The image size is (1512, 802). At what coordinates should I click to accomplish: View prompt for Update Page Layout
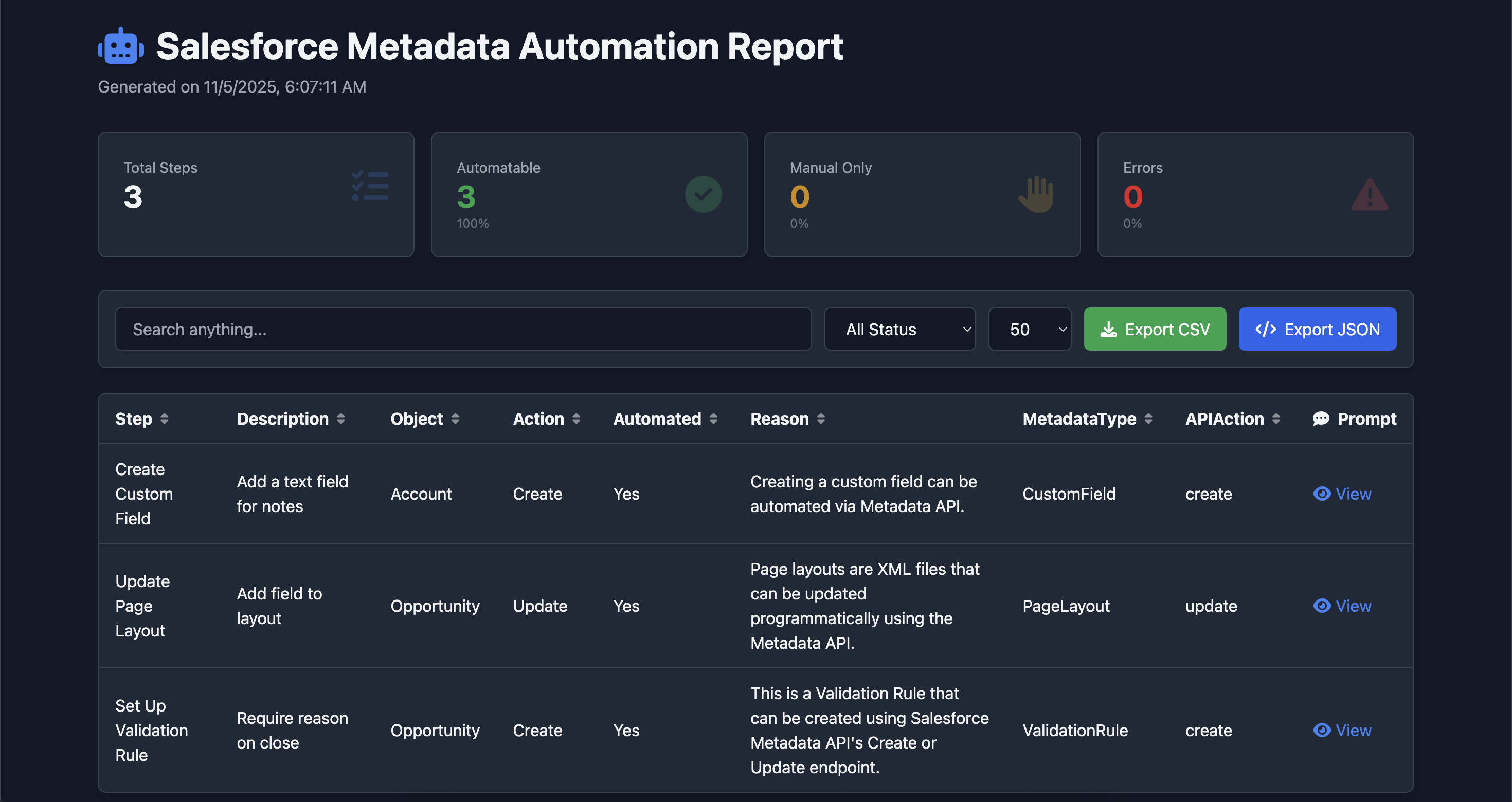pos(1342,606)
